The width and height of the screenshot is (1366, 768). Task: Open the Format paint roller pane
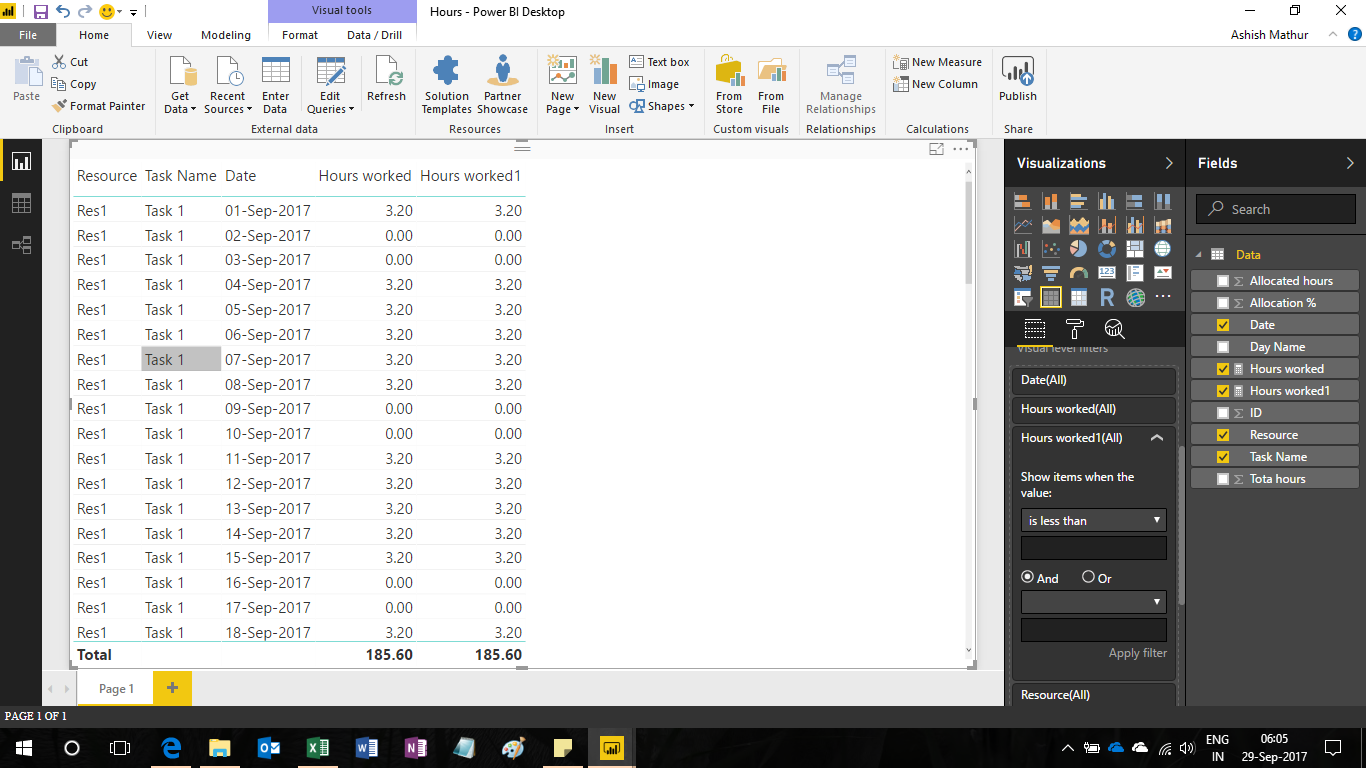tap(1075, 329)
